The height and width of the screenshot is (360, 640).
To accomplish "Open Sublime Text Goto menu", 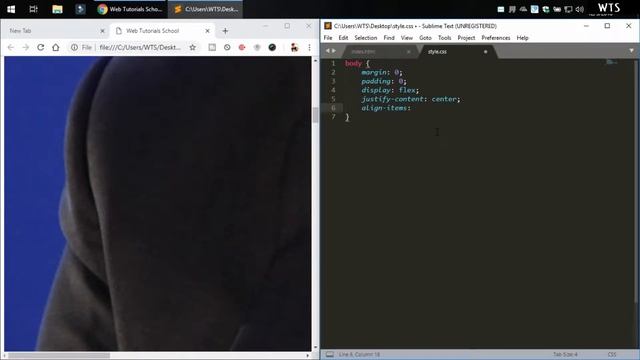I will [x=425, y=38].
